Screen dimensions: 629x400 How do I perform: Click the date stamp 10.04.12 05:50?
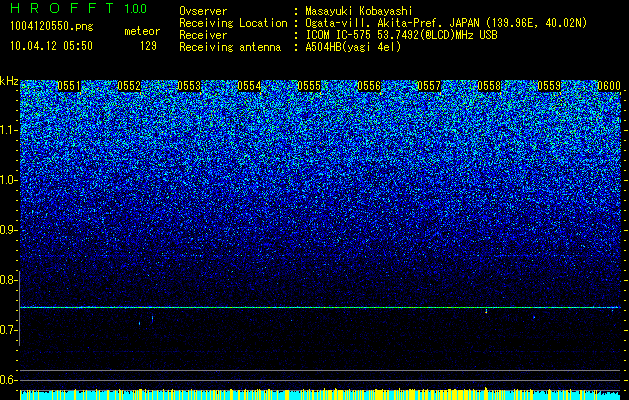tap(51, 46)
